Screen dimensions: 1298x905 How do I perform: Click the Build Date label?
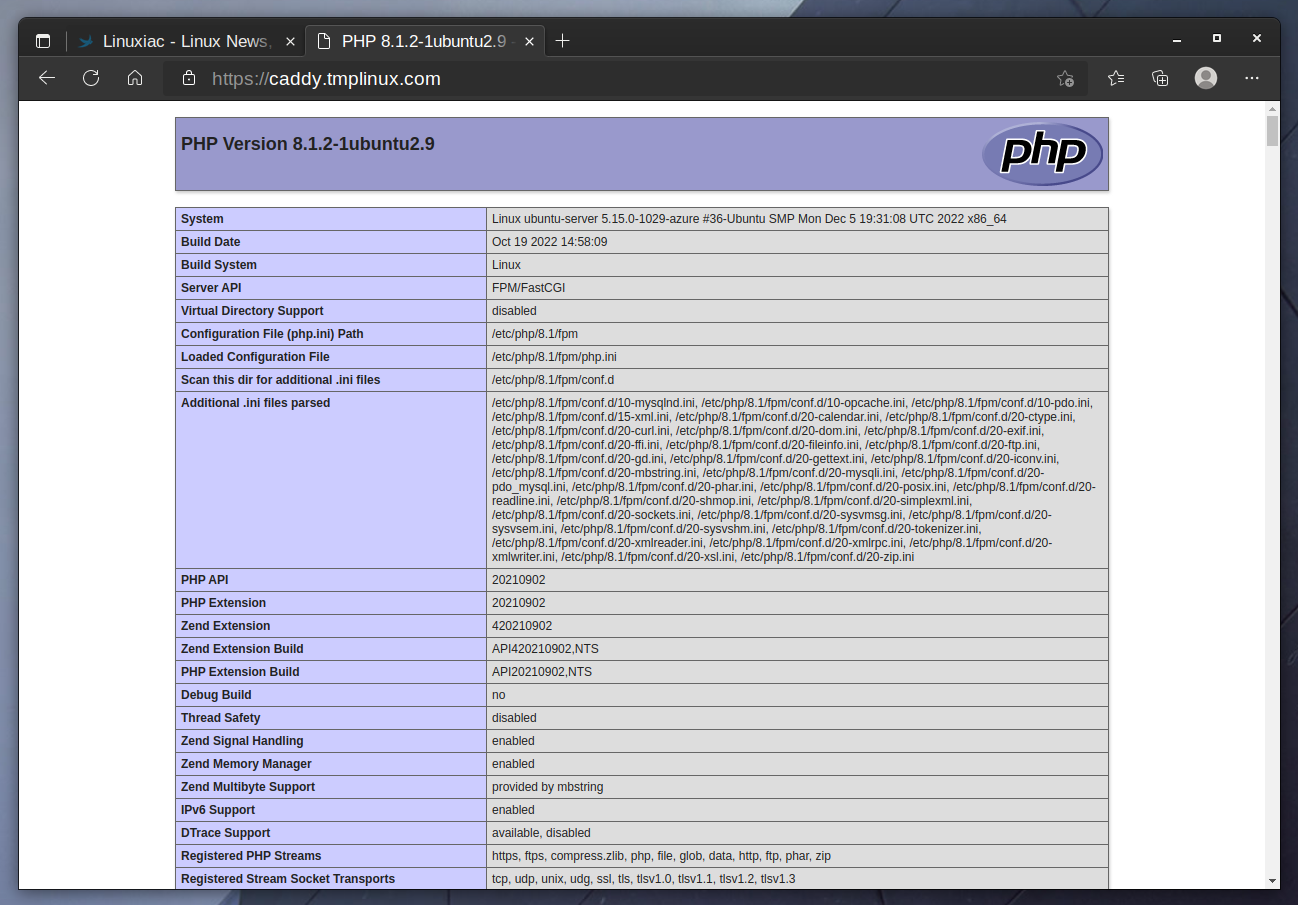tap(211, 242)
